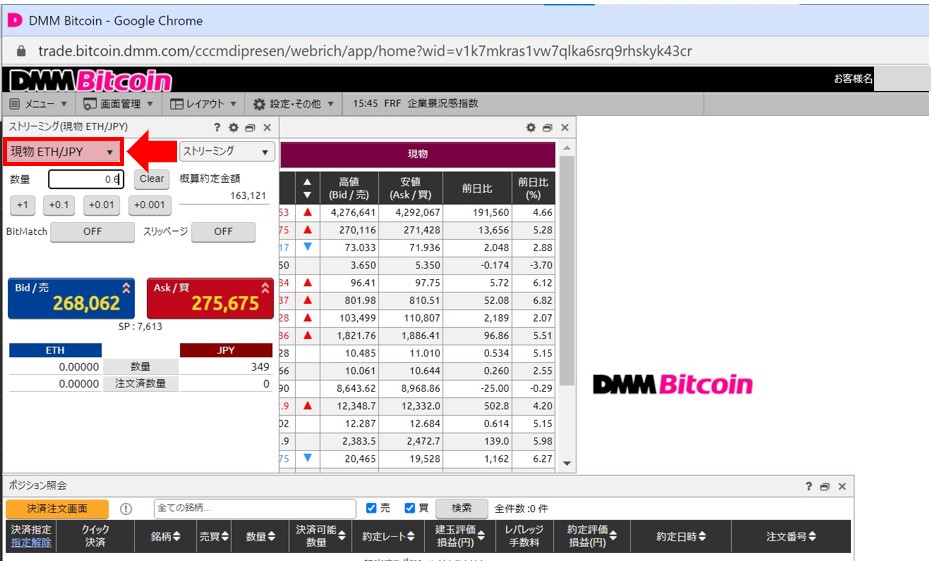
Task: Click the 全ての銘柄 search field
Action: point(255,508)
